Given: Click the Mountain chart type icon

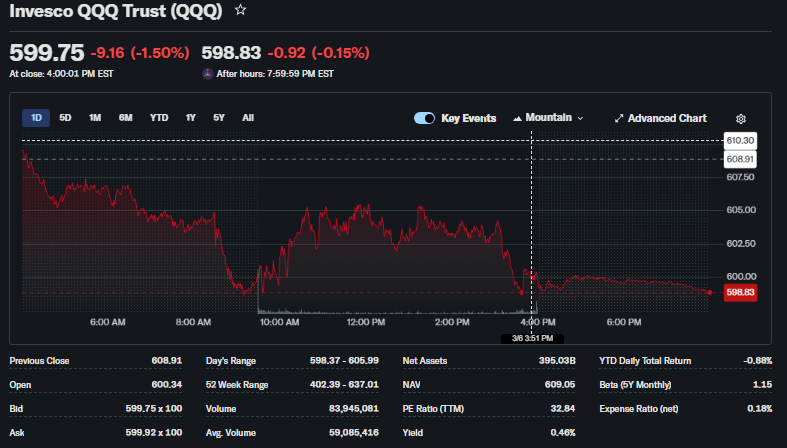Looking at the screenshot, I should [x=517, y=118].
